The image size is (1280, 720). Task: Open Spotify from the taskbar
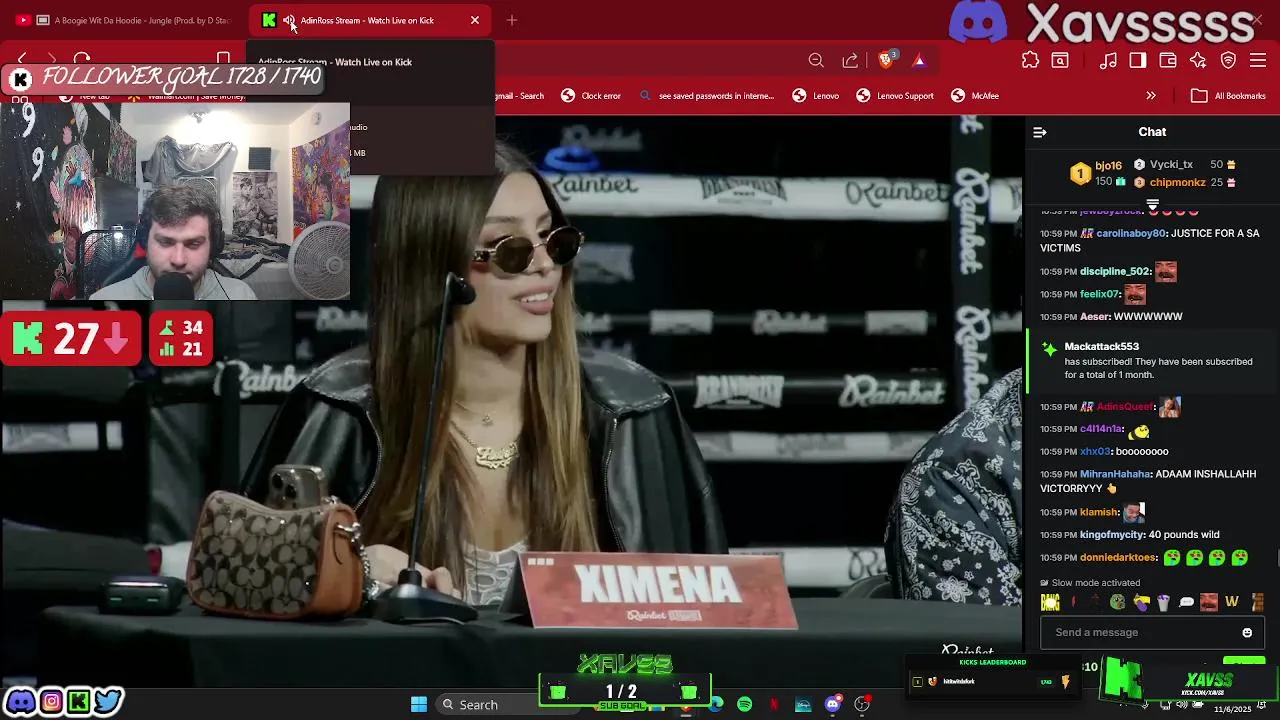tap(745, 705)
